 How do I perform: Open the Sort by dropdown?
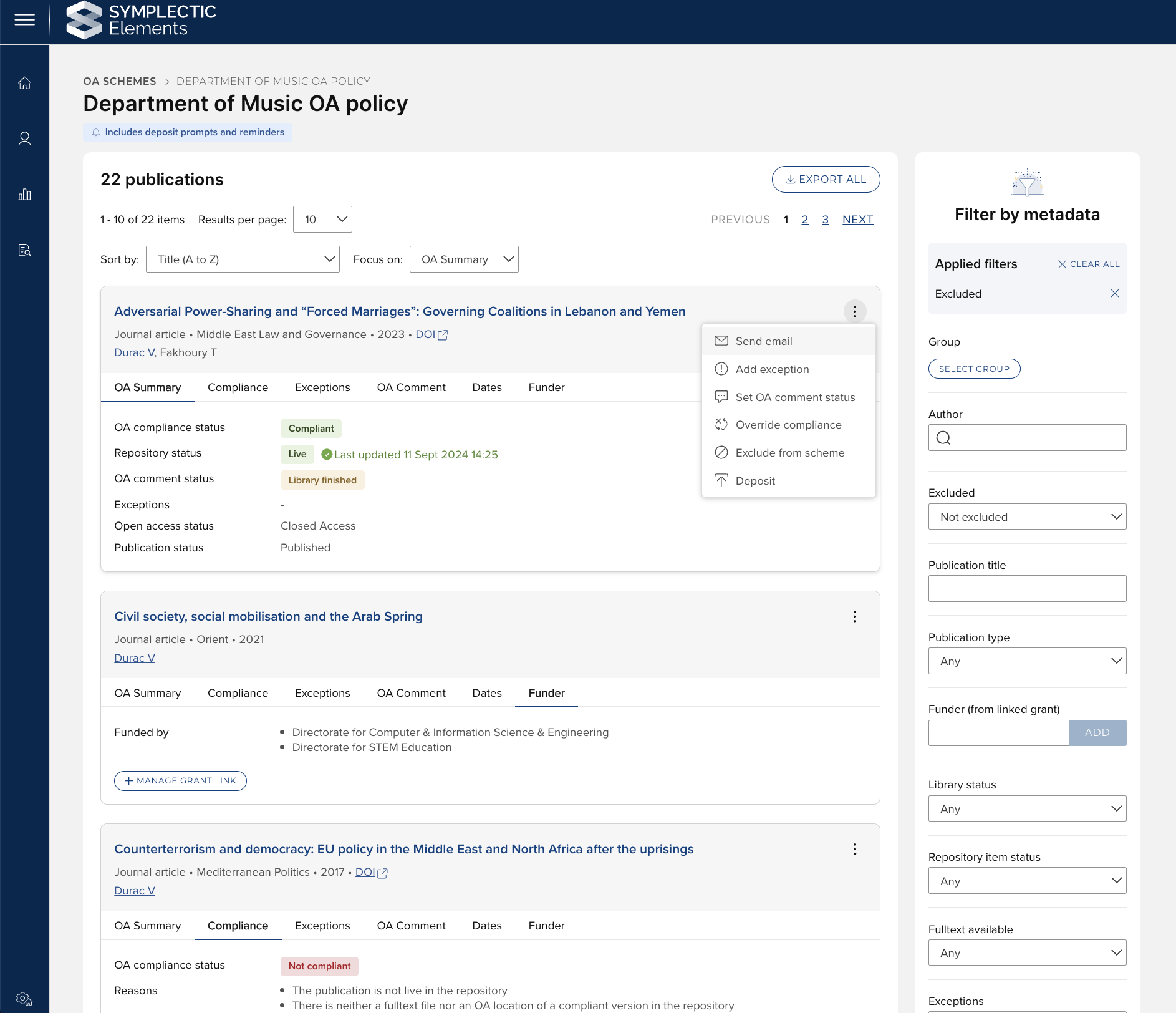(243, 259)
